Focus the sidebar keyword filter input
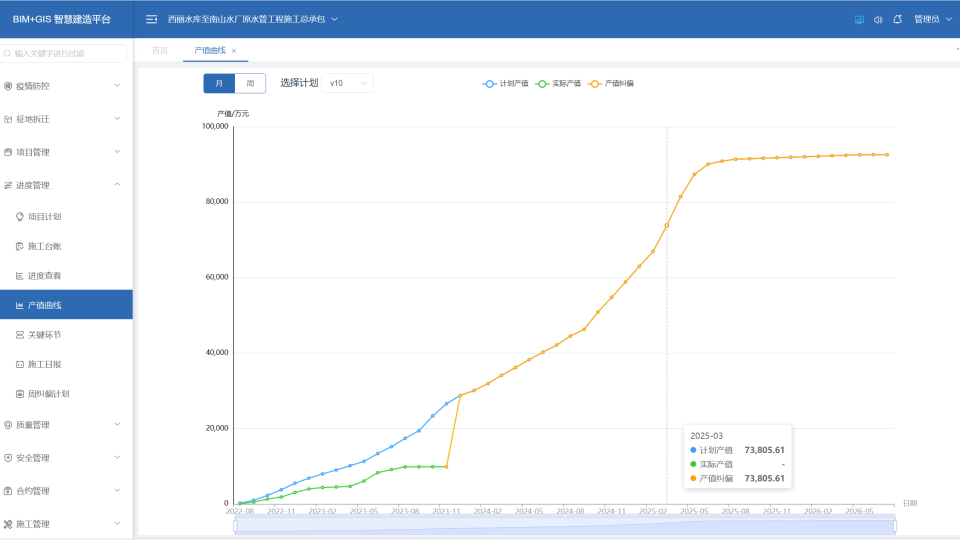 [66, 53]
